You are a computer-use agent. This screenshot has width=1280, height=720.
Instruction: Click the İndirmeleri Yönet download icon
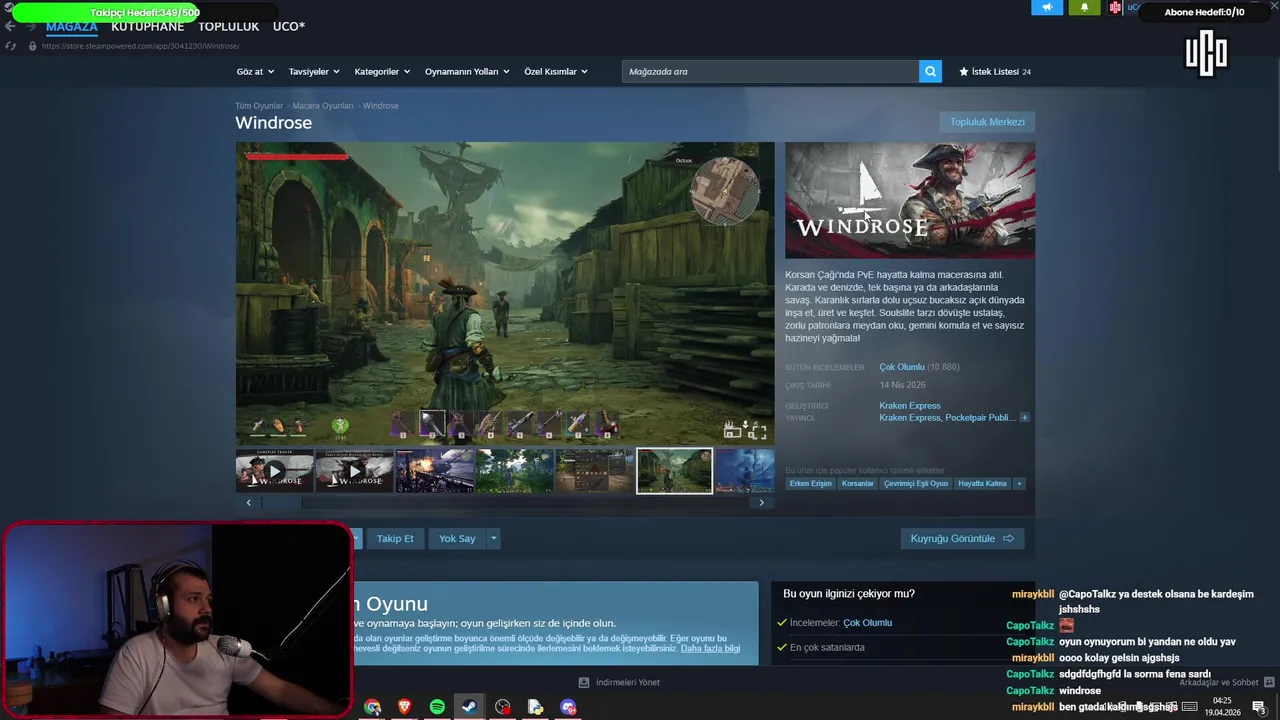point(584,682)
